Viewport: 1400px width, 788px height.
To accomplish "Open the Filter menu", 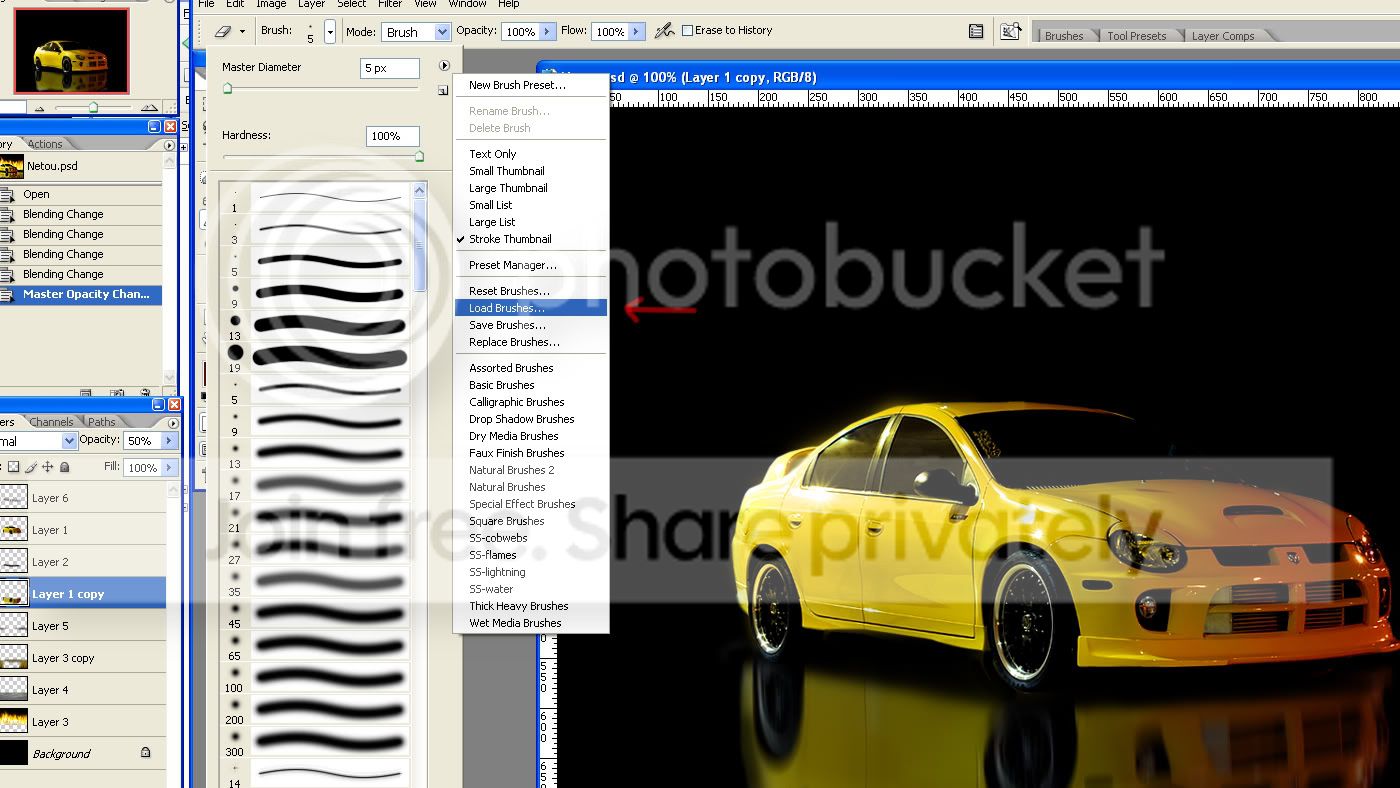I will [x=390, y=4].
